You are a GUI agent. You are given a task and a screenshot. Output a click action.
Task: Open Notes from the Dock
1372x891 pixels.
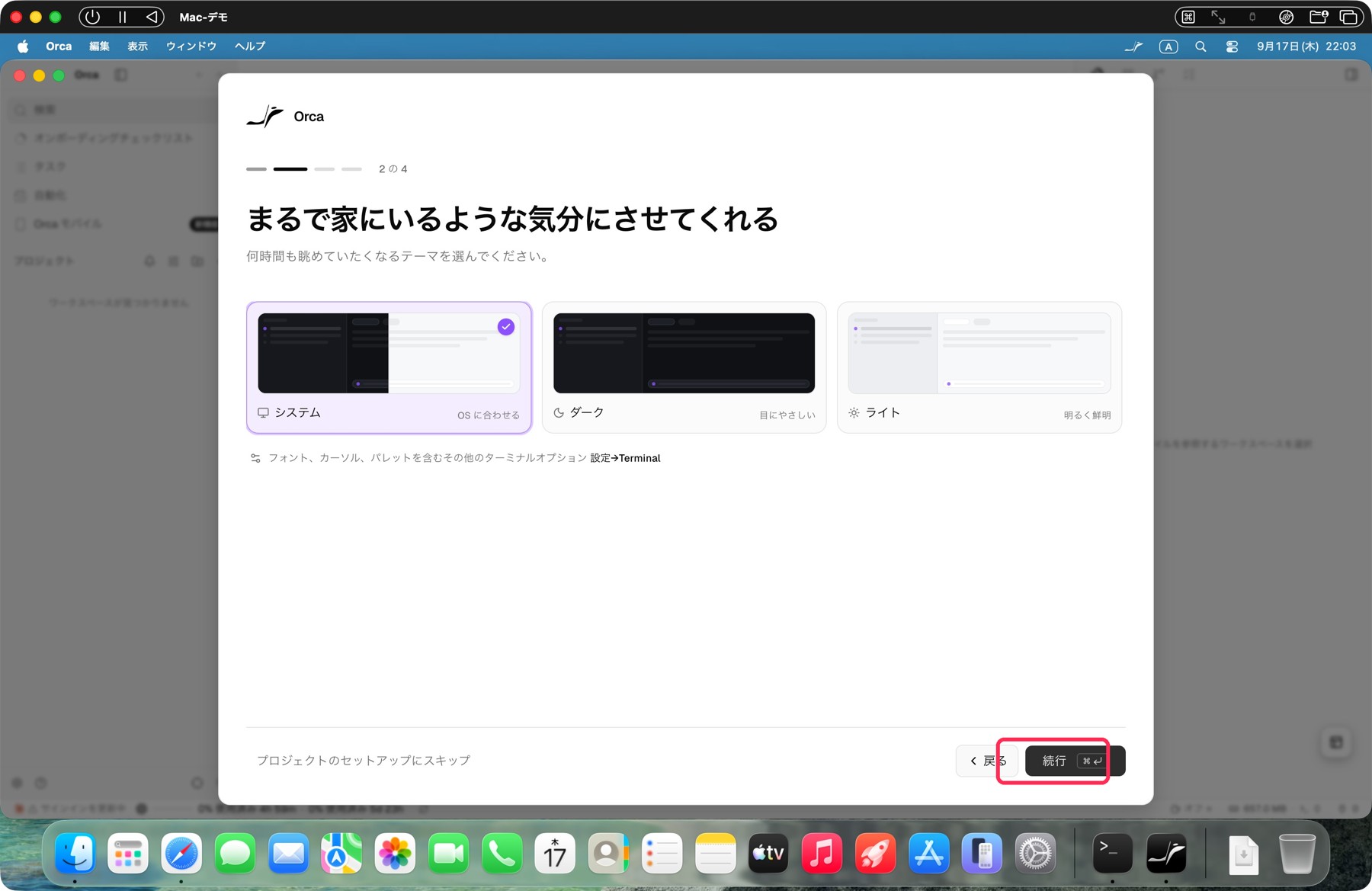click(715, 853)
